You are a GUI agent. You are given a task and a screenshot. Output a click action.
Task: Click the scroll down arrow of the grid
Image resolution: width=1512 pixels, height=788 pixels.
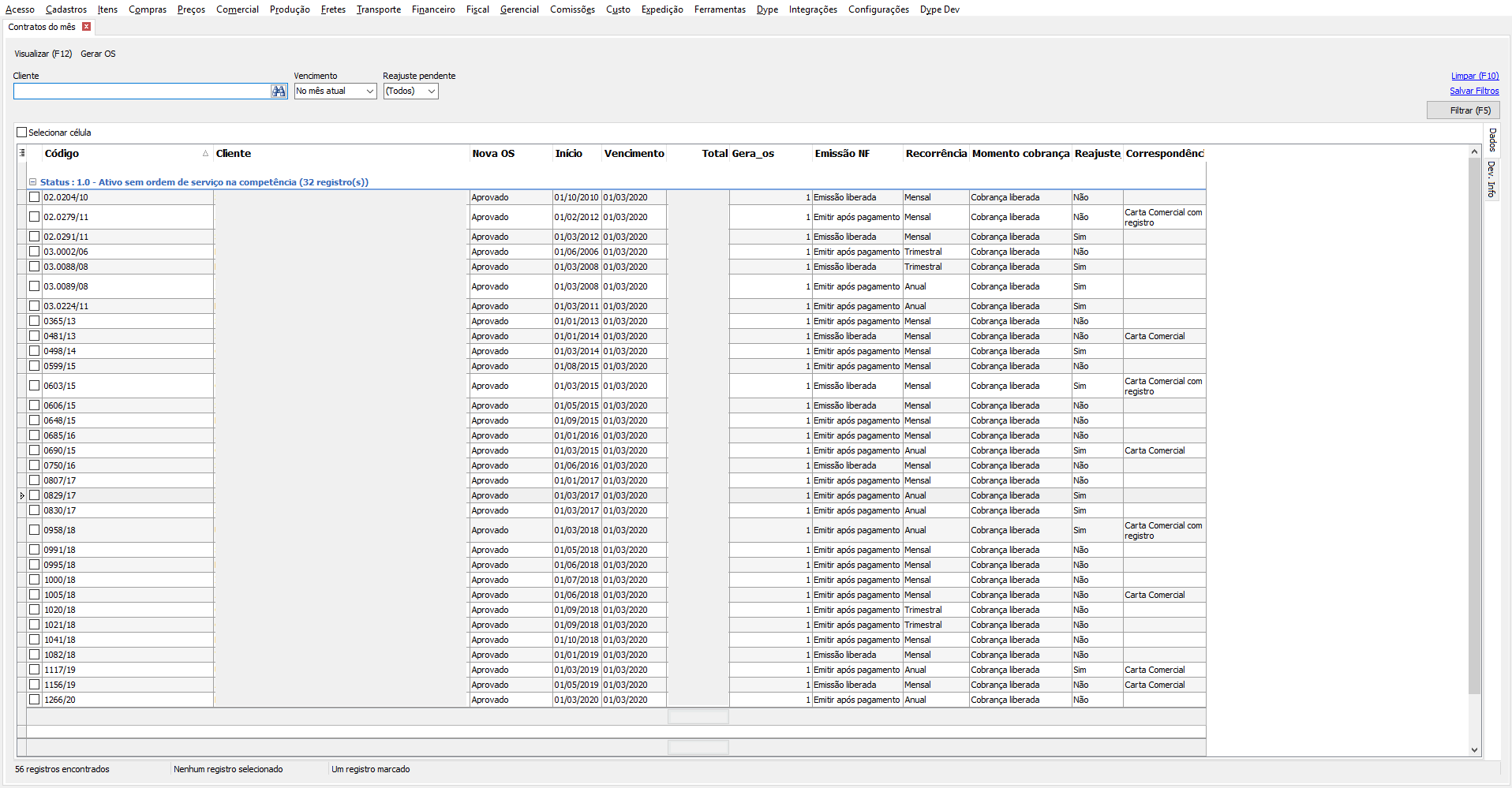(1474, 750)
